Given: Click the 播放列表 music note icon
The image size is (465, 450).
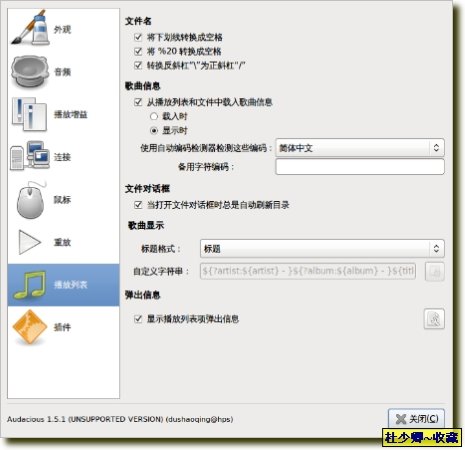Looking at the screenshot, I should point(29,284).
